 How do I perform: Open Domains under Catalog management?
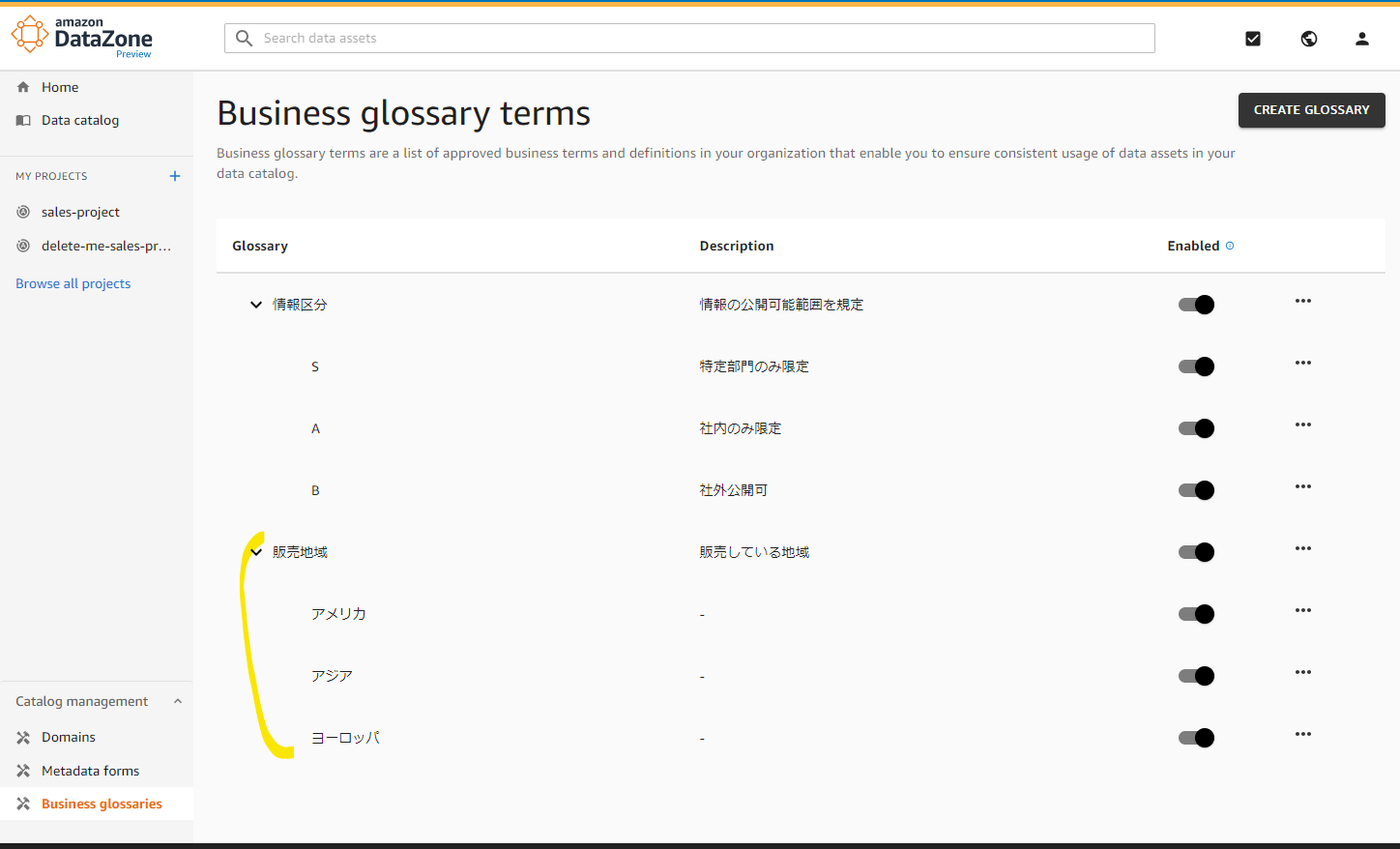[x=69, y=737]
